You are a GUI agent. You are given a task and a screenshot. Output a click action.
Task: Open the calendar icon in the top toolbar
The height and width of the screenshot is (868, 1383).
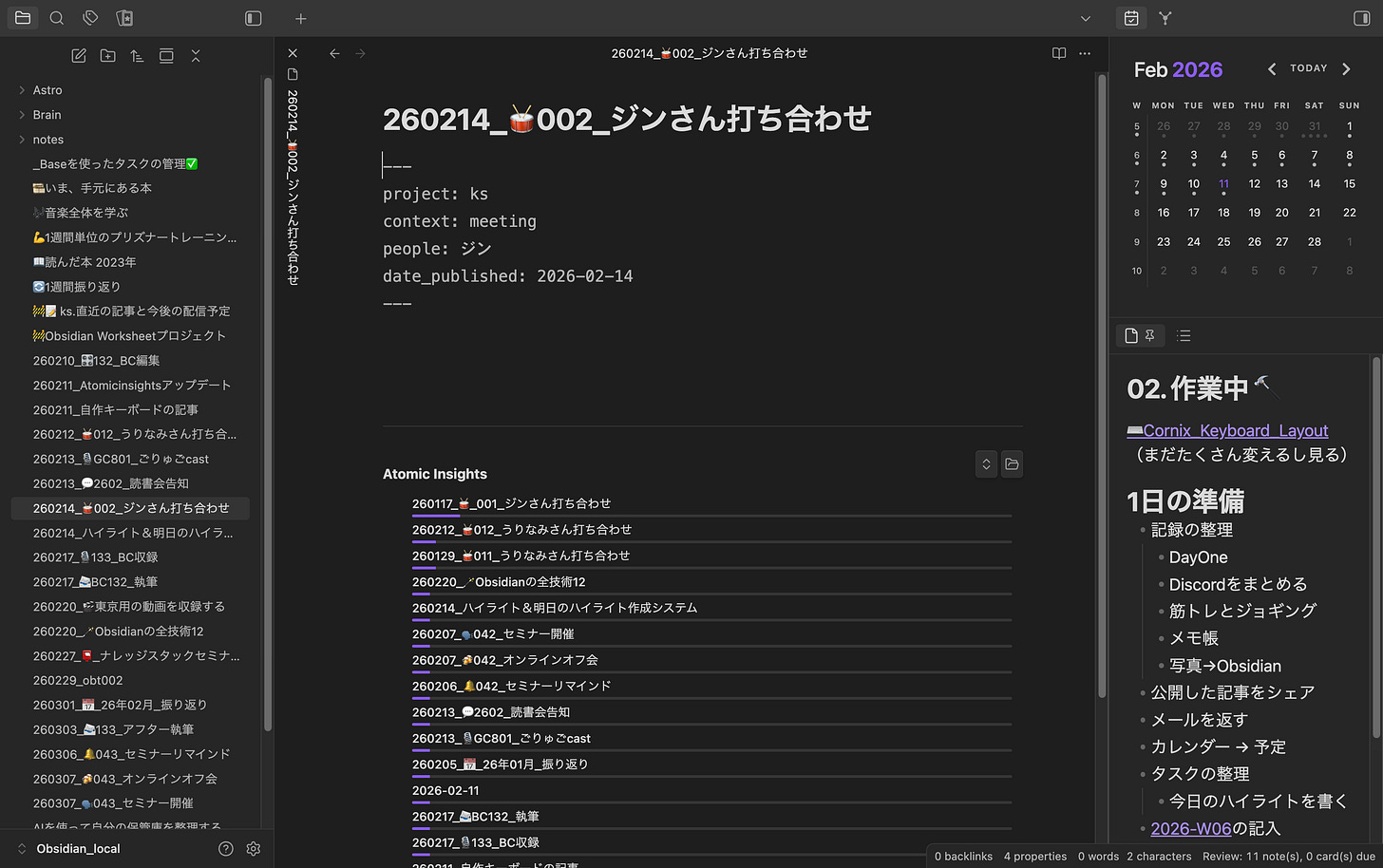[x=1129, y=18]
